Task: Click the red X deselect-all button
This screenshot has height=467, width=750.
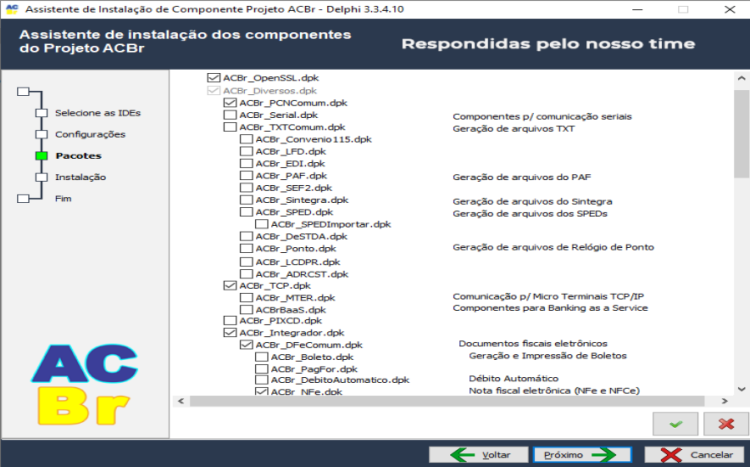Action: pos(726,423)
